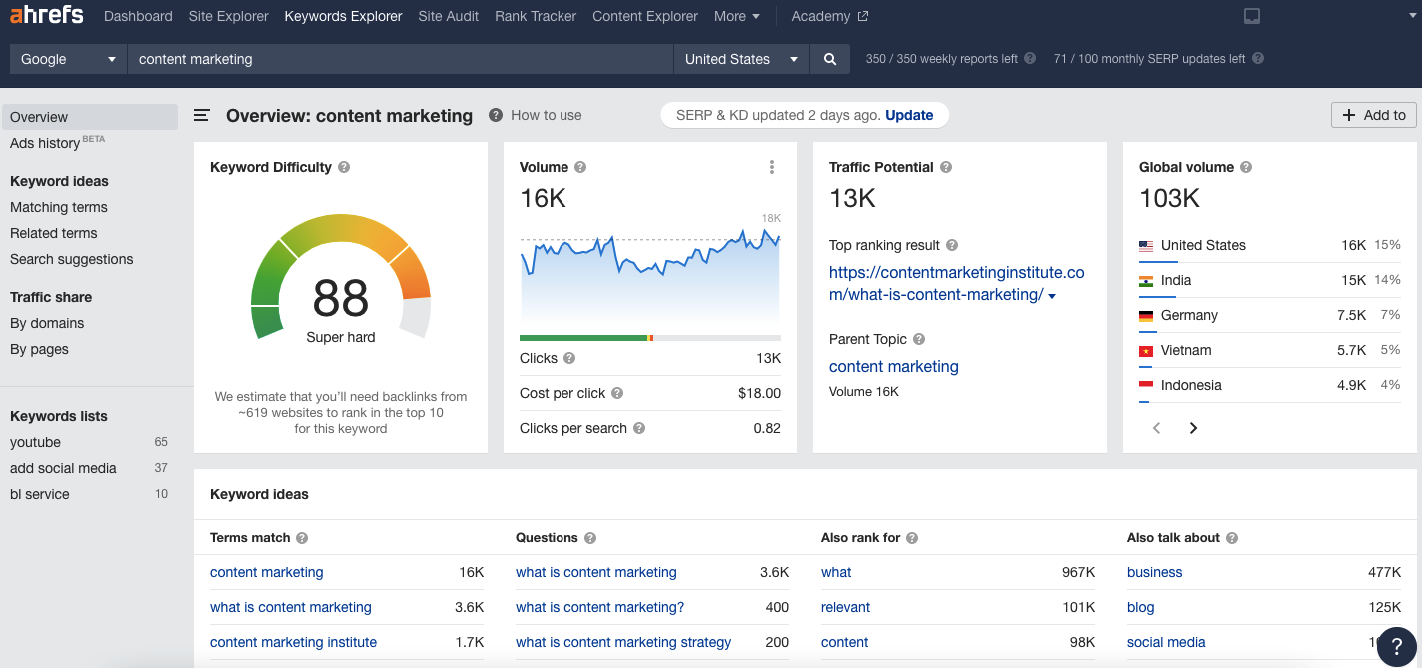Click the Keyword Difficulty help icon
This screenshot has height=668, width=1422.
(x=344, y=167)
